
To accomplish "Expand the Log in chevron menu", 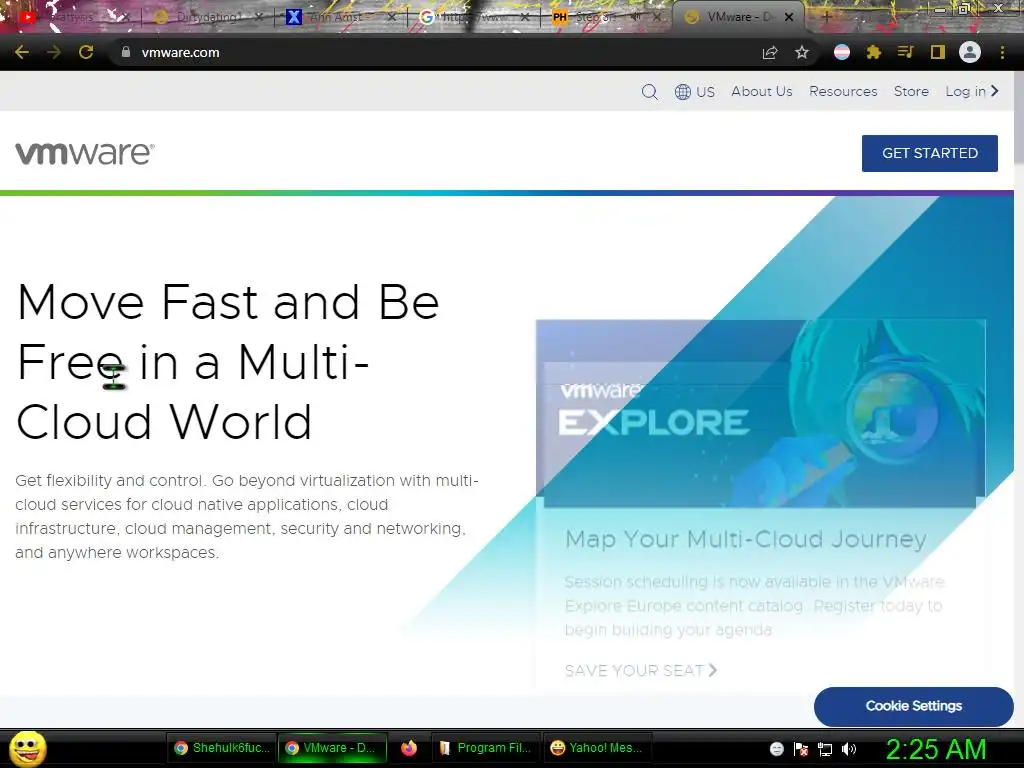I will (972, 91).
